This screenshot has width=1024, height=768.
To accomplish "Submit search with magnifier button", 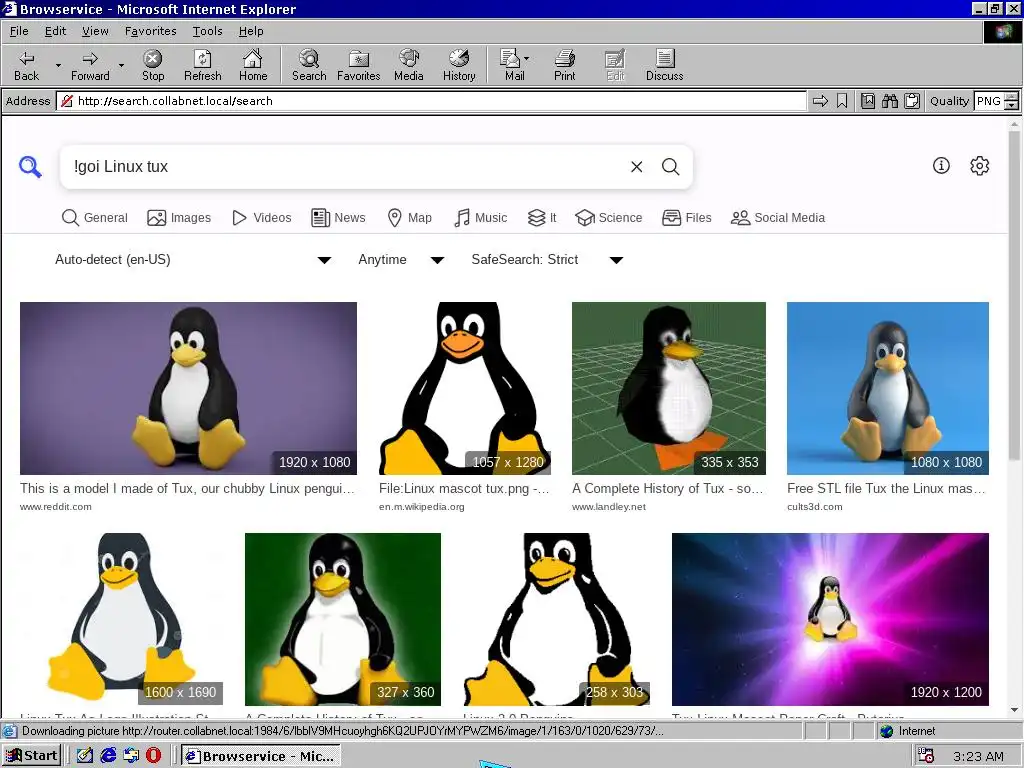I will pyautogui.click(x=670, y=167).
